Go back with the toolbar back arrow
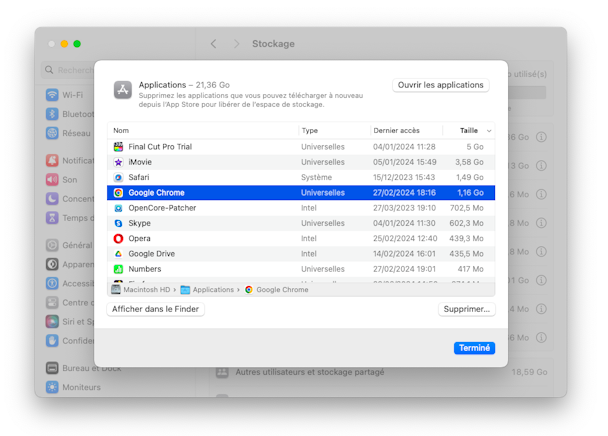This screenshot has width=608, height=436. coord(214,44)
